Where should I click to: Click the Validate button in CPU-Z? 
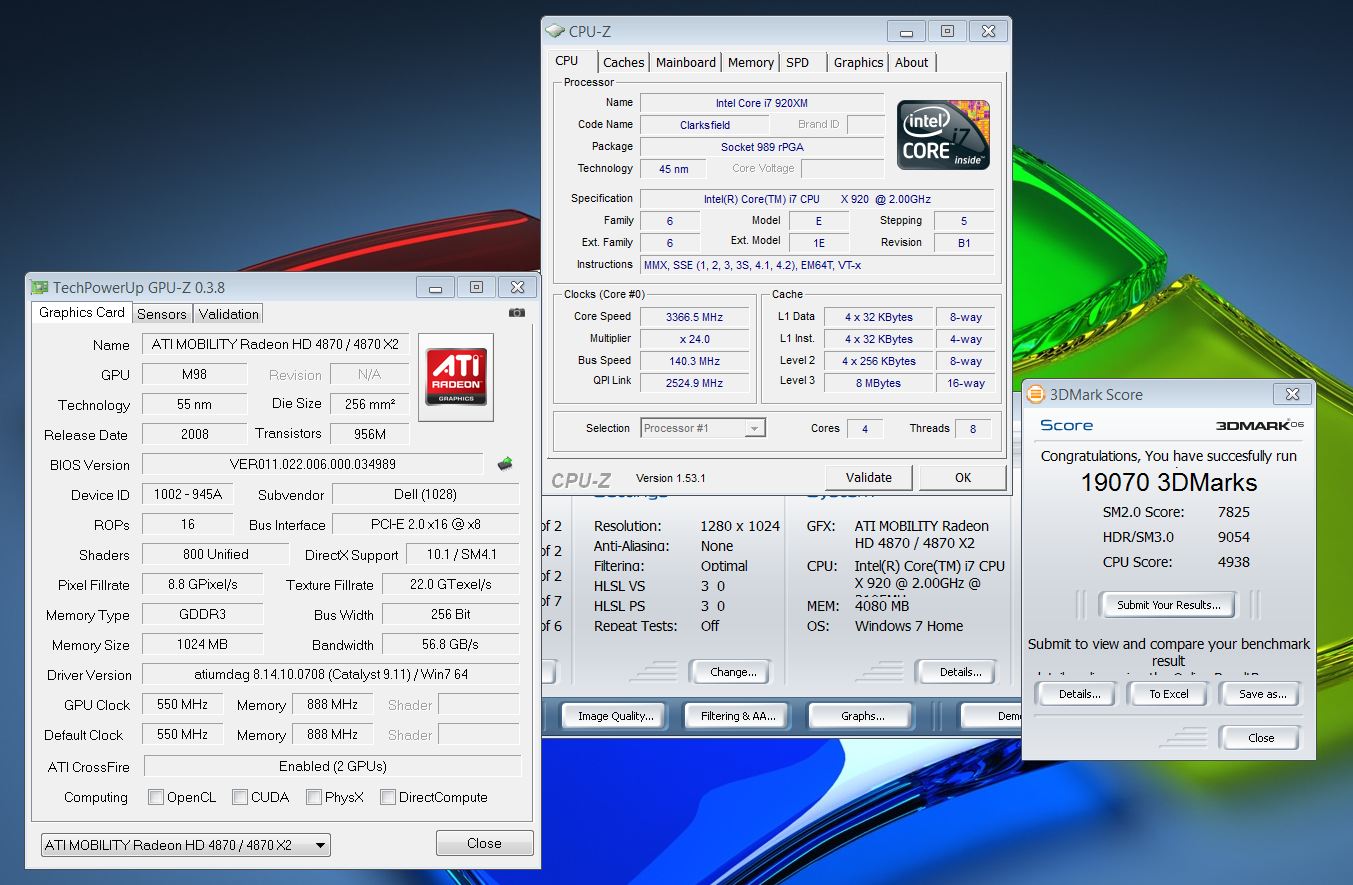pyautogui.click(x=869, y=477)
